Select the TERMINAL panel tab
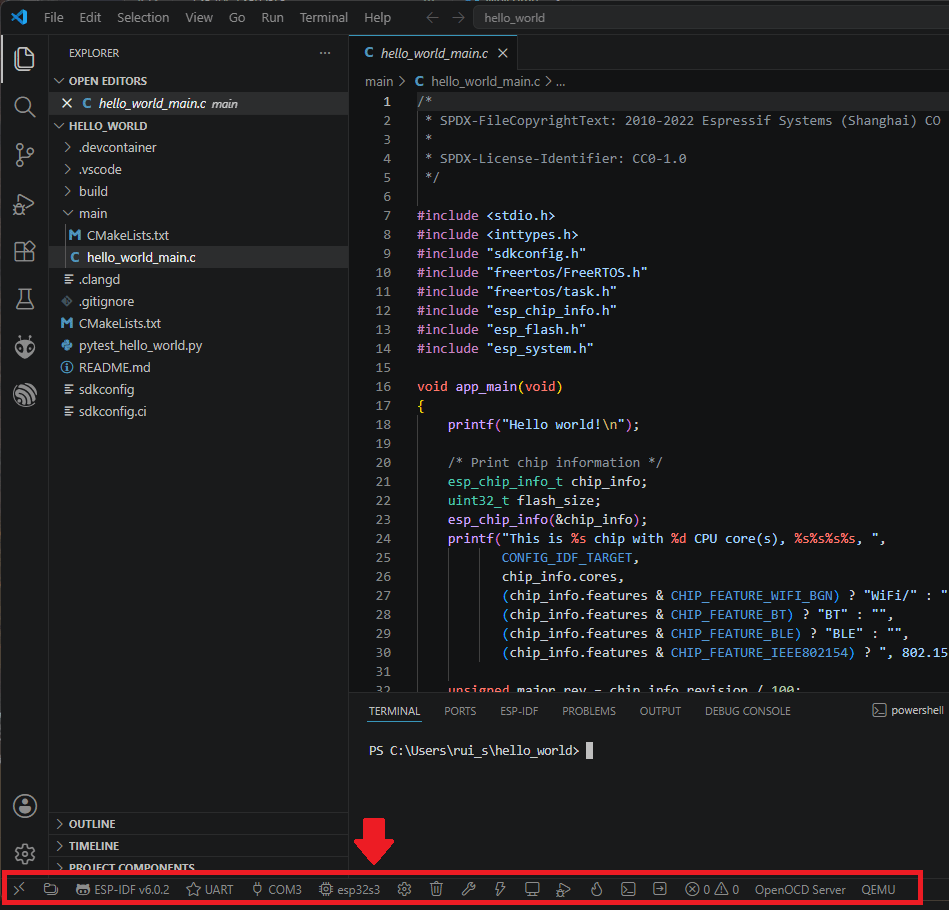 (x=395, y=711)
